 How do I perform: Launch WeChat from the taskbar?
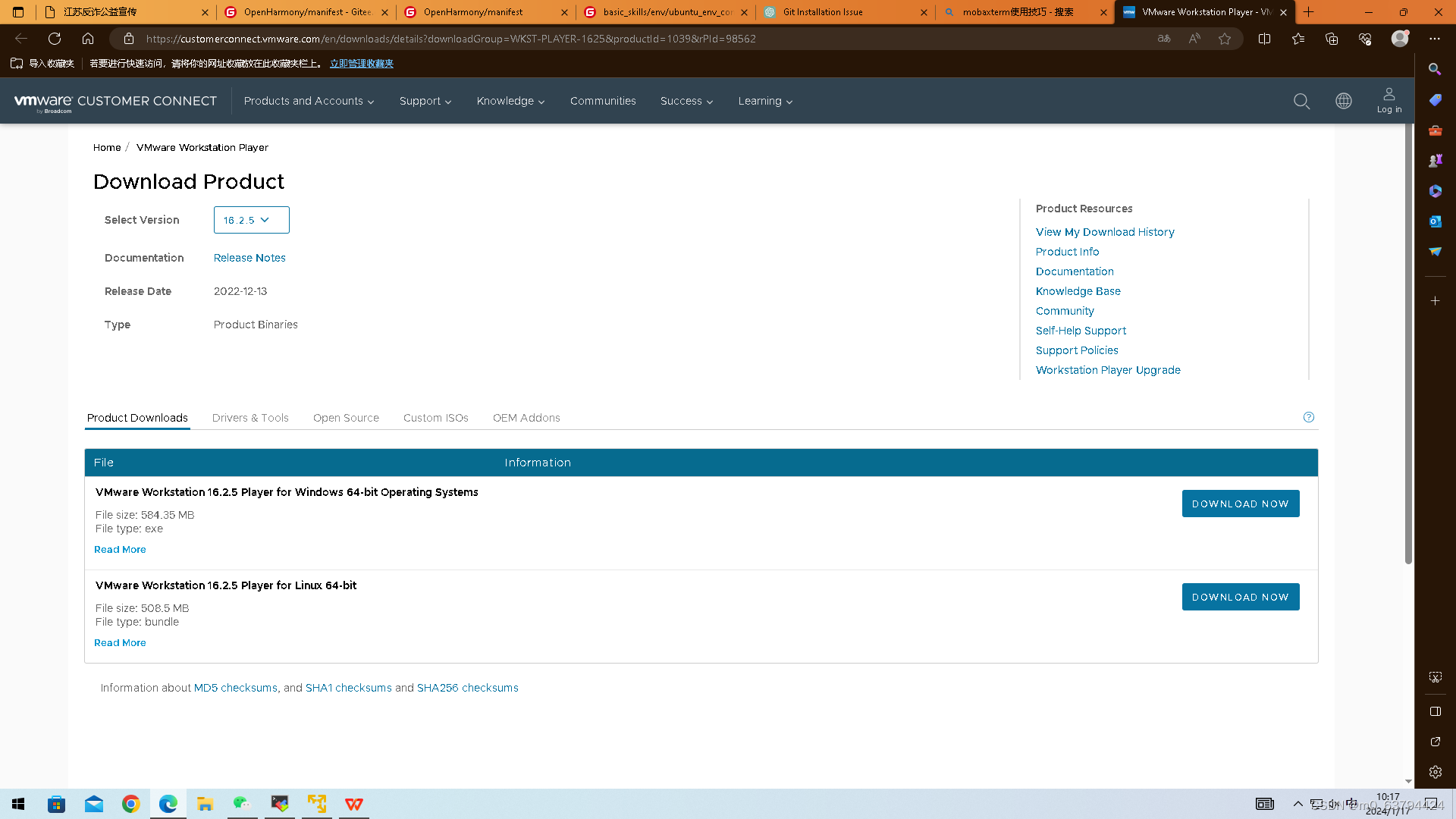[x=242, y=804]
